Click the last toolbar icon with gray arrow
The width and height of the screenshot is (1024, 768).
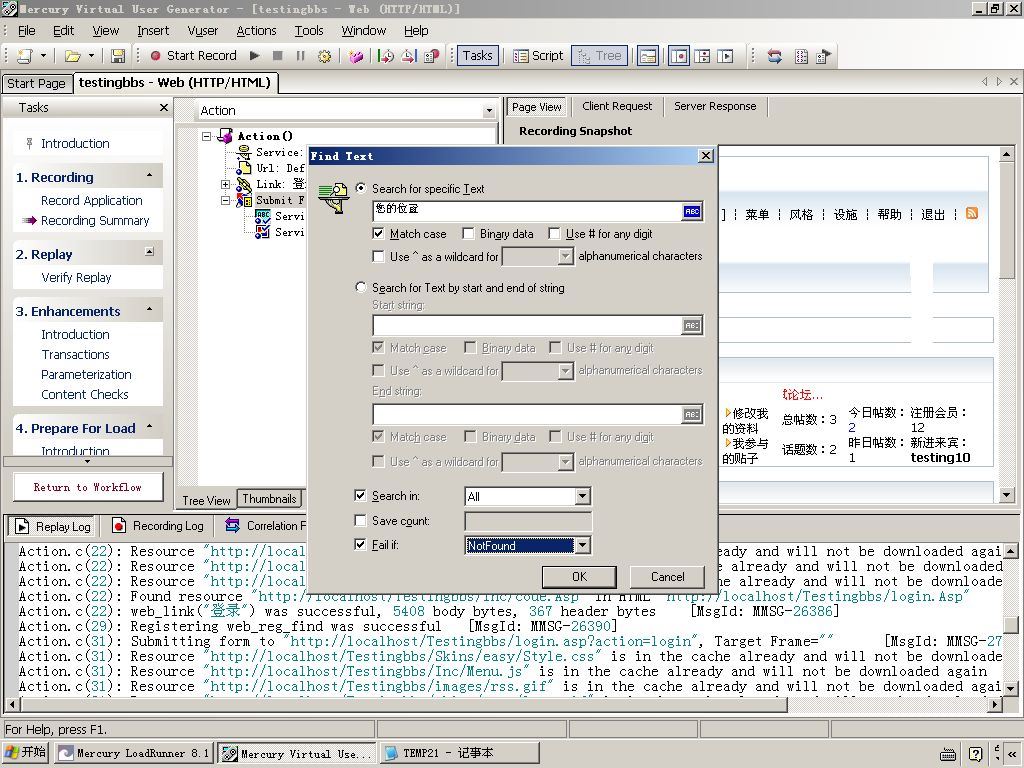pos(824,56)
